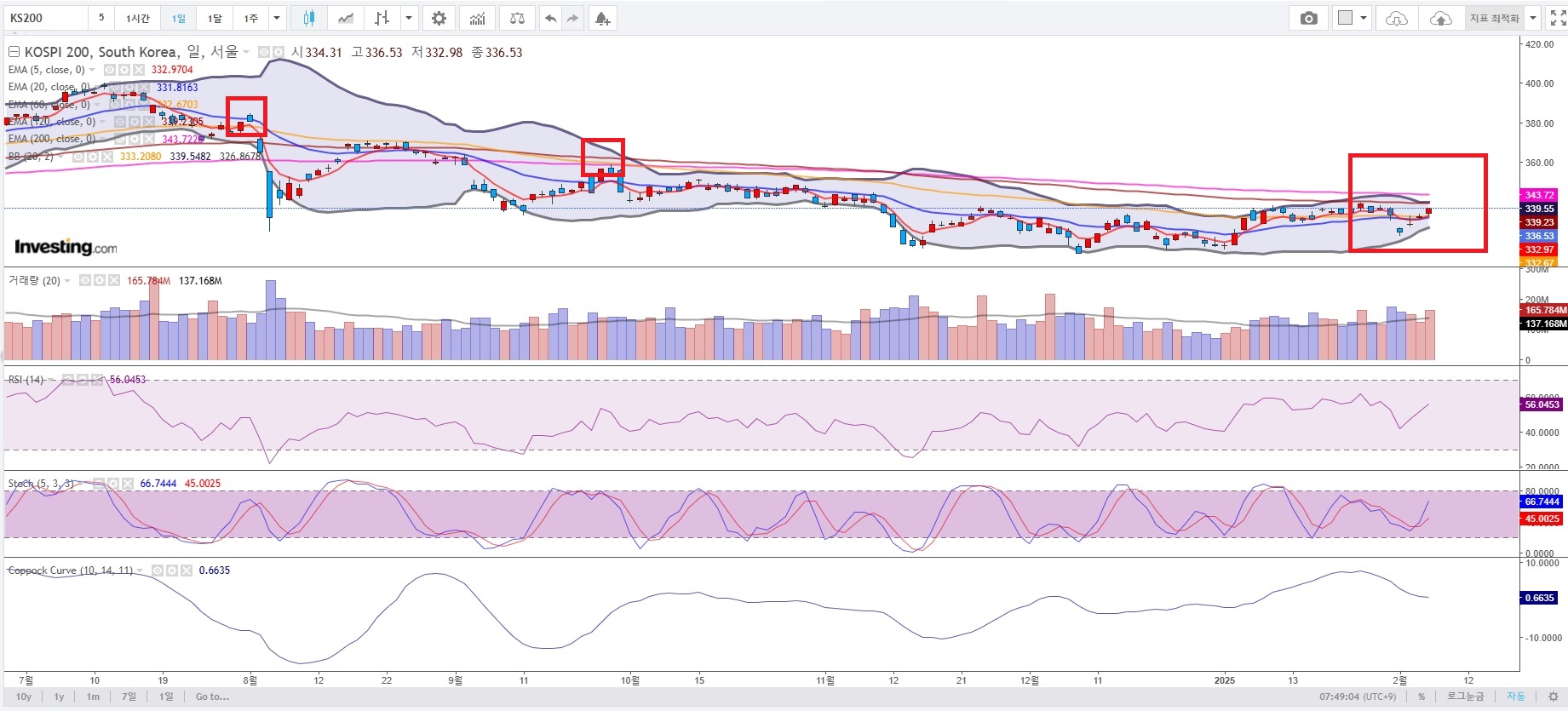Hide the EMA (5, close, 0) line
This screenshot has width=1568, height=711.
click(109, 70)
